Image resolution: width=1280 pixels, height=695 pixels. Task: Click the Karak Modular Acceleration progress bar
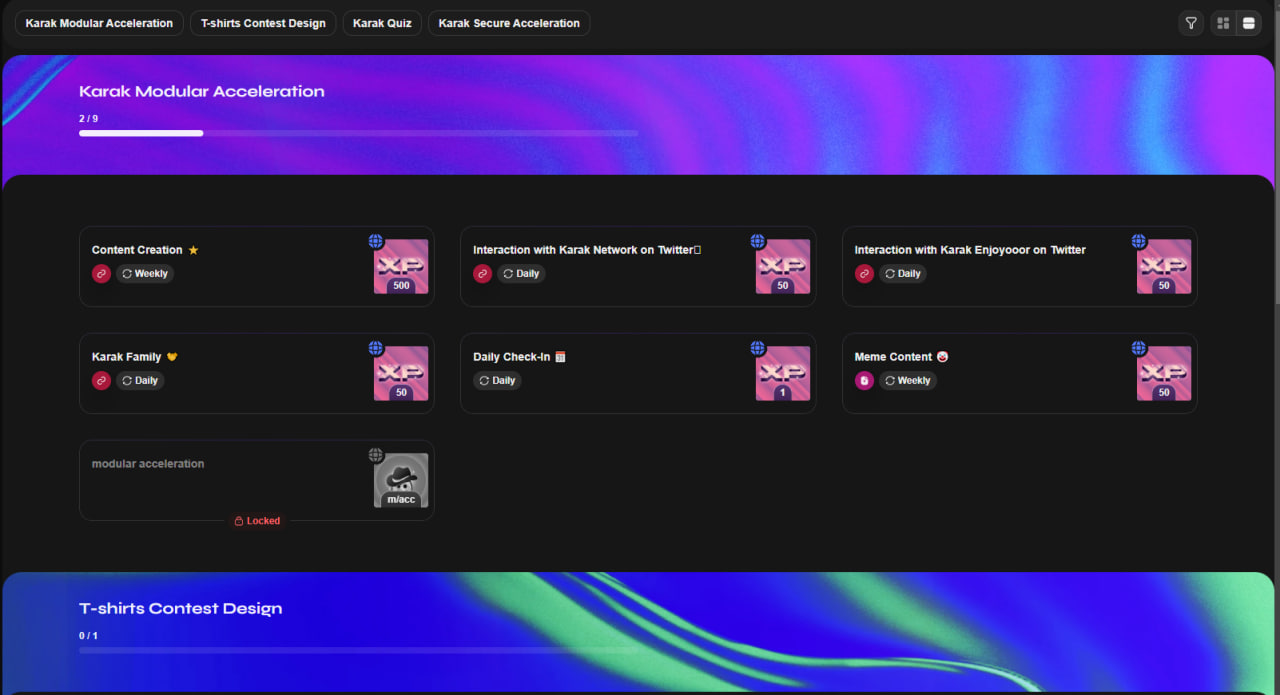[x=358, y=133]
